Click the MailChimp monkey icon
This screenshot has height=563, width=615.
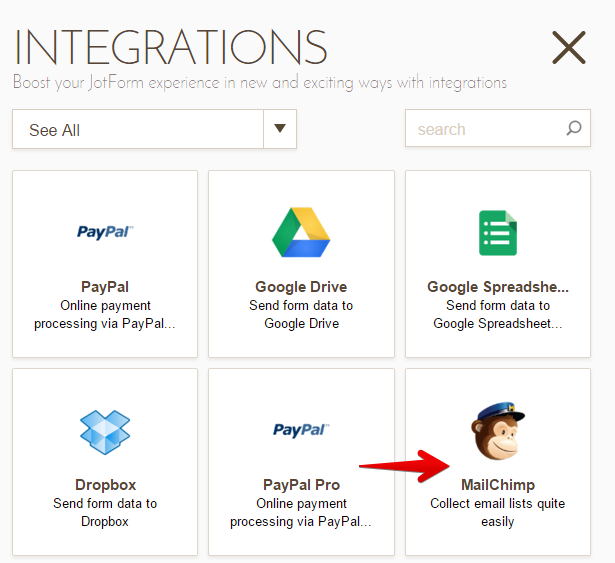click(x=497, y=430)
